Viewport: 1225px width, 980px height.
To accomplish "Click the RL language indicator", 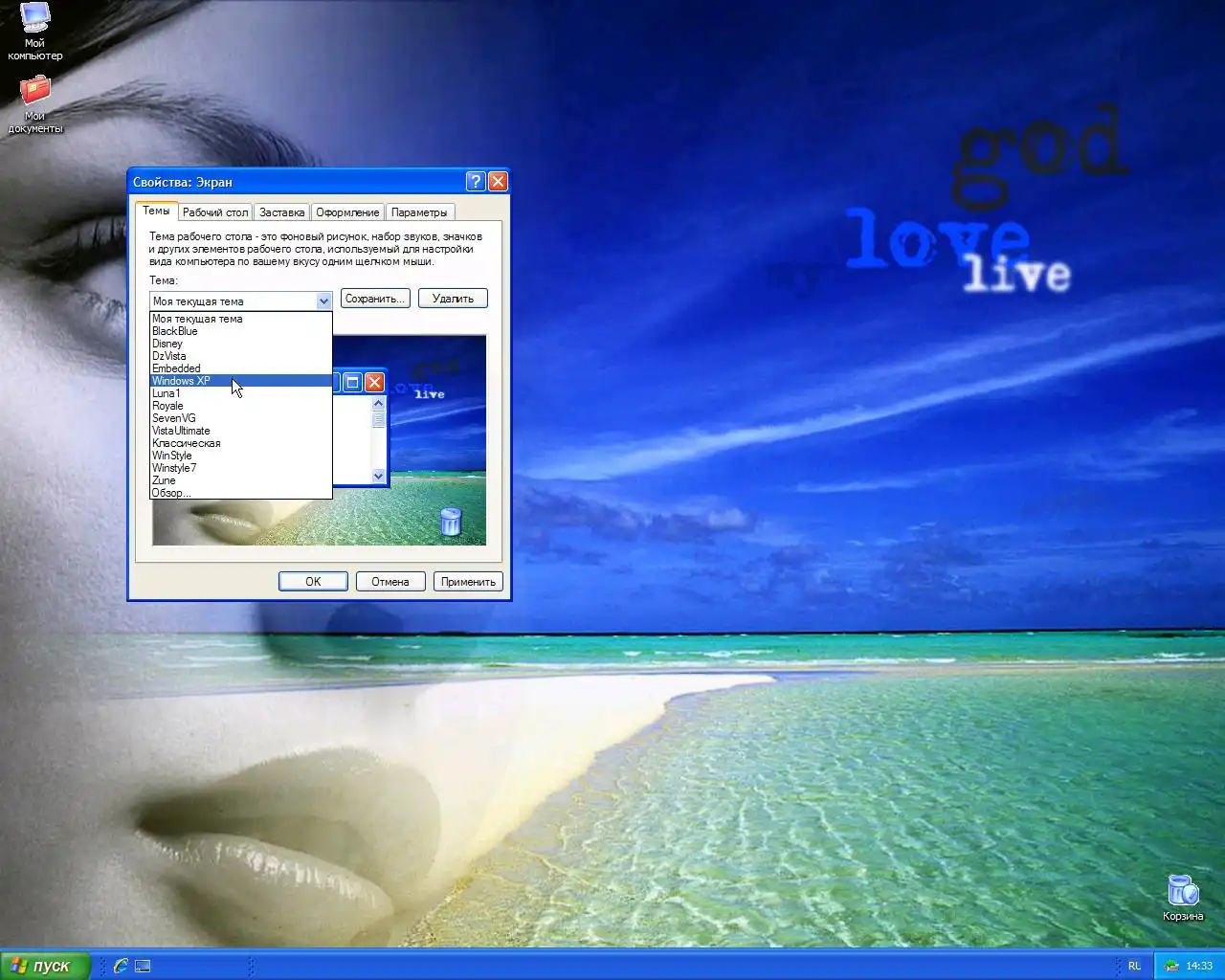I will (x=1134, y=966).
